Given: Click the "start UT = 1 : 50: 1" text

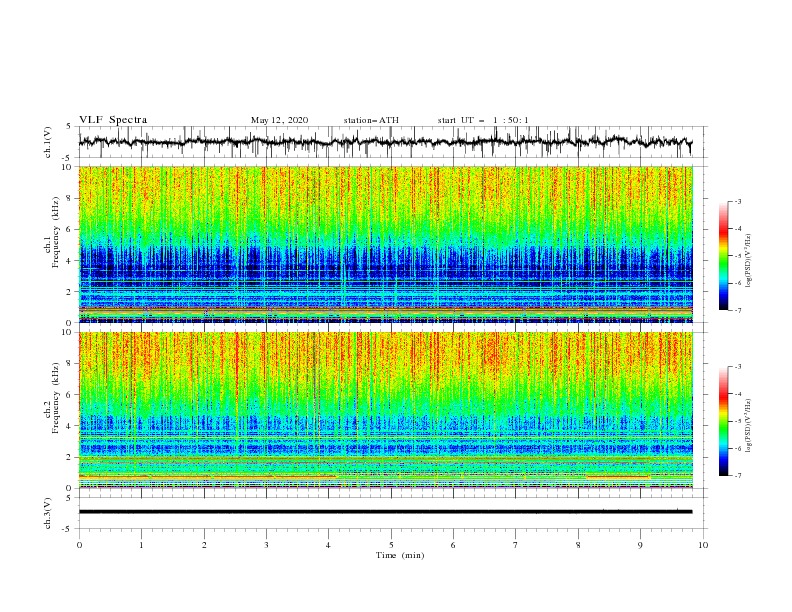Looking at the screenshot, I should [x=483, y=120].
